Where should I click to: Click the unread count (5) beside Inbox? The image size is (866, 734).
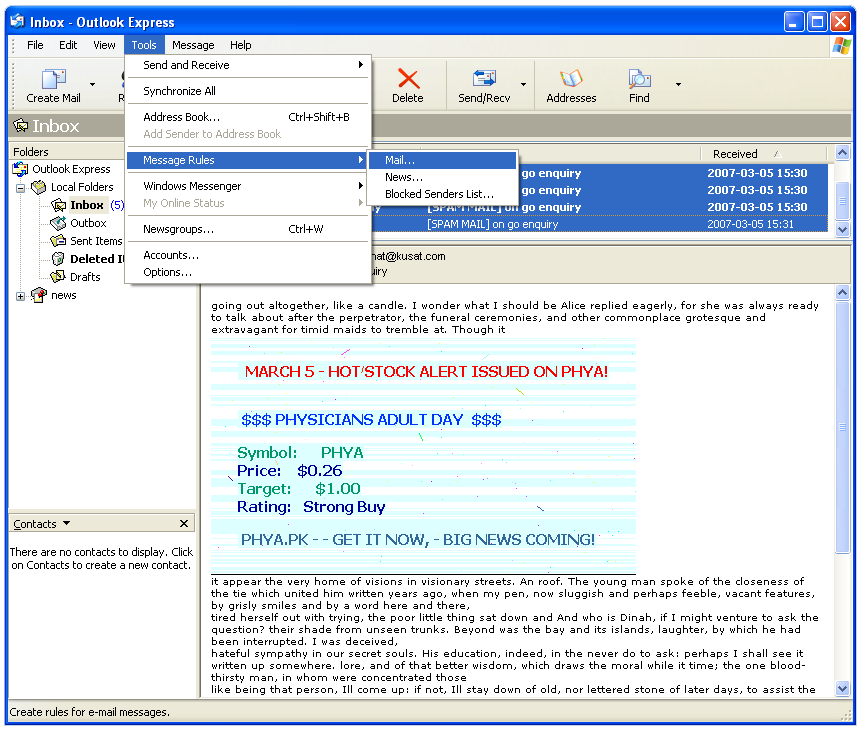[117, 205]
